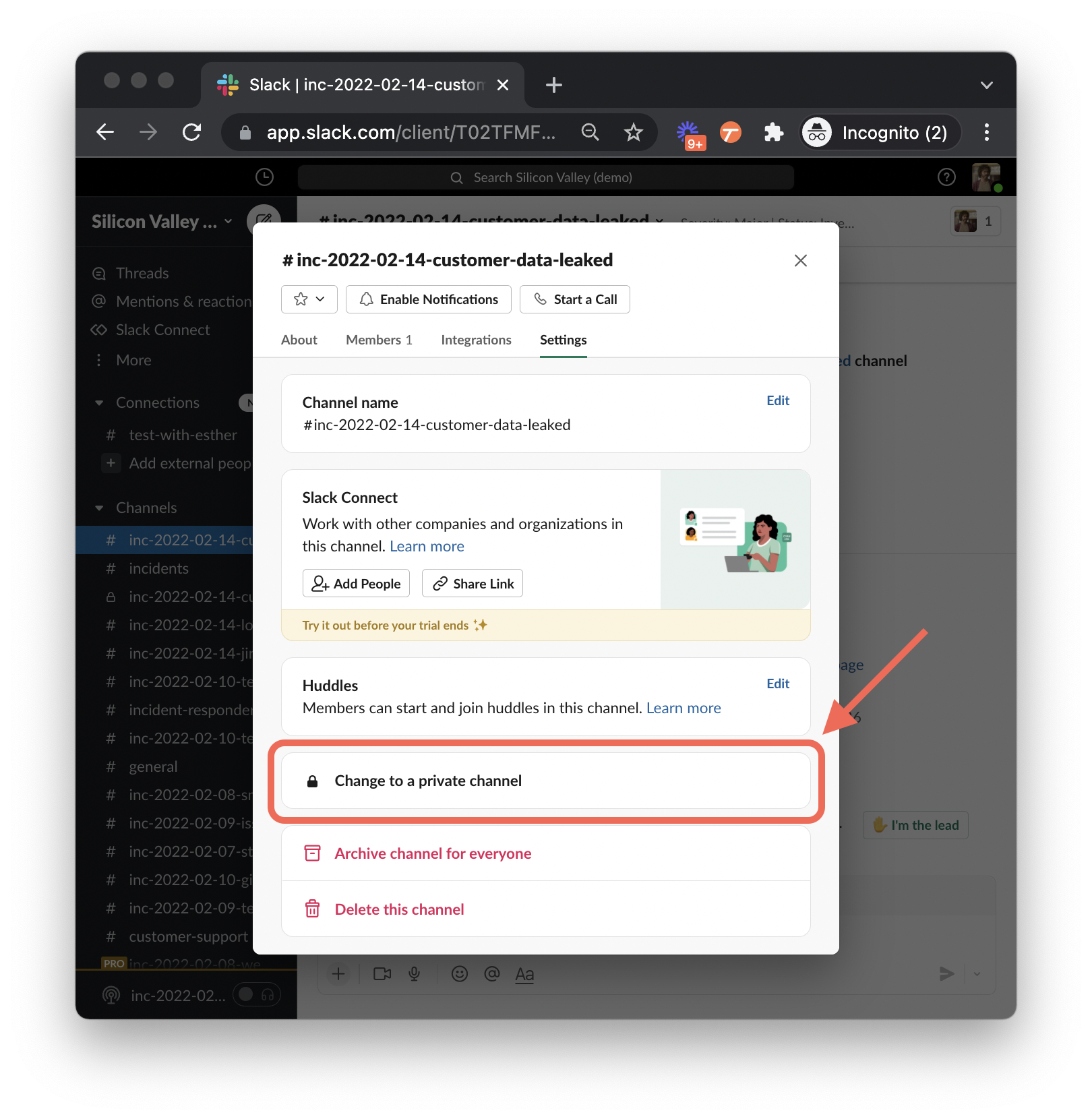1092x1119 pixels.
Task: Open the incidents channel
Action: coord(158,568)
